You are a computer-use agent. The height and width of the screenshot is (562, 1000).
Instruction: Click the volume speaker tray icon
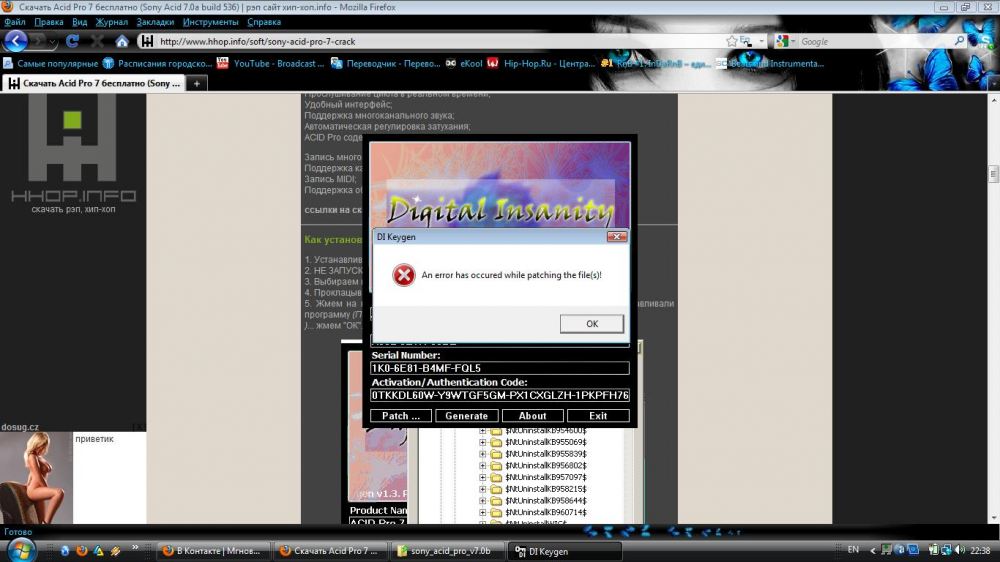coord(960,550)
